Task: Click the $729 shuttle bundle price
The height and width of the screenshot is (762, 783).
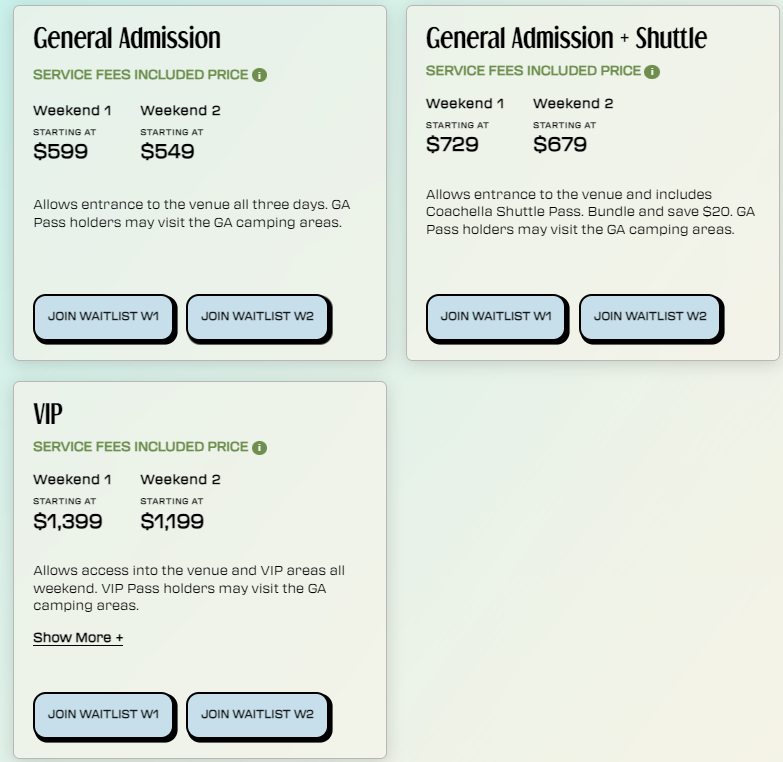Action: point(453,145)
